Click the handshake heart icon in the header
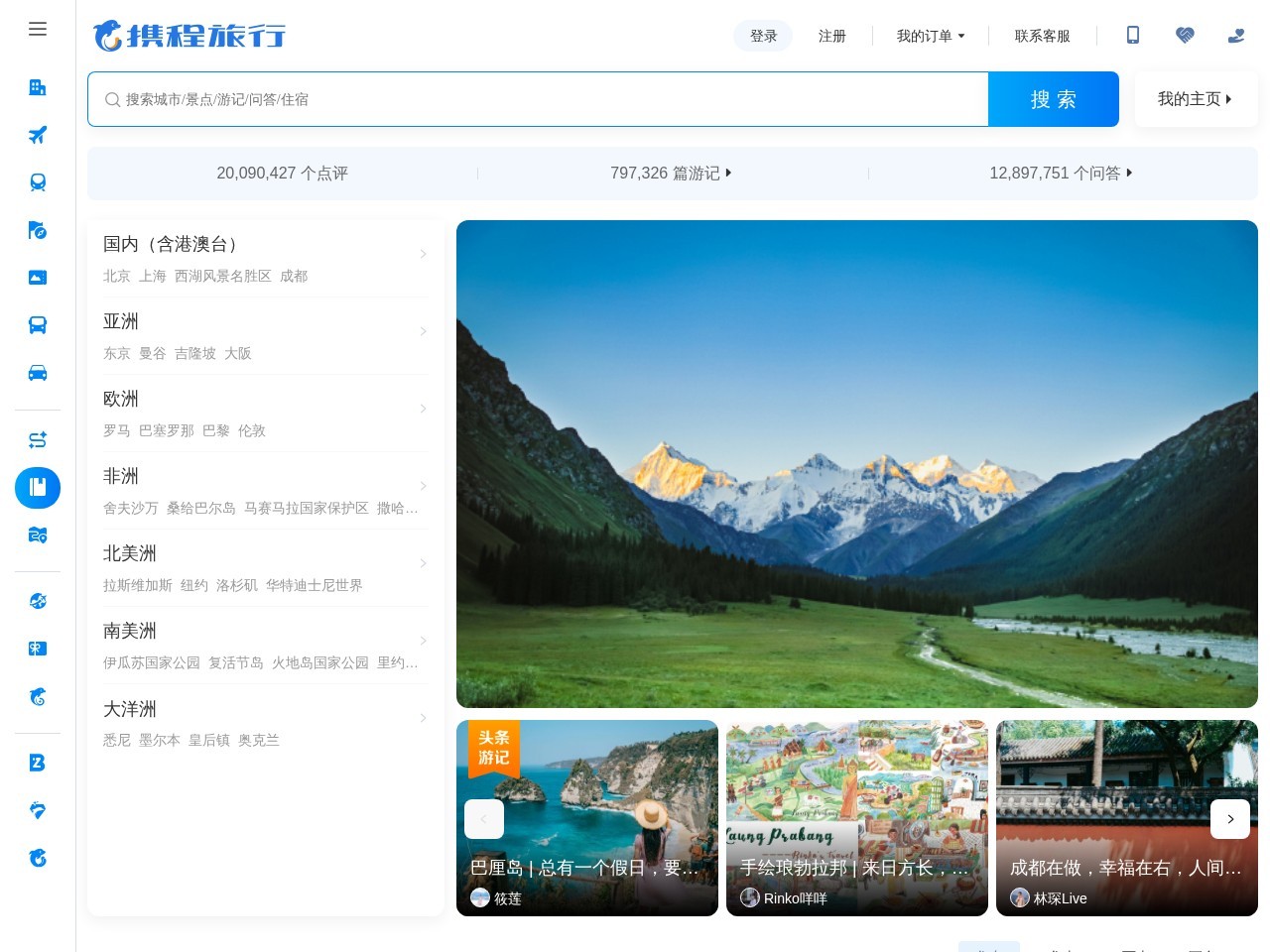Image resolution: width=1270 pixels, height=952 pixels. pyautogui.click(x=1185, y=36)
